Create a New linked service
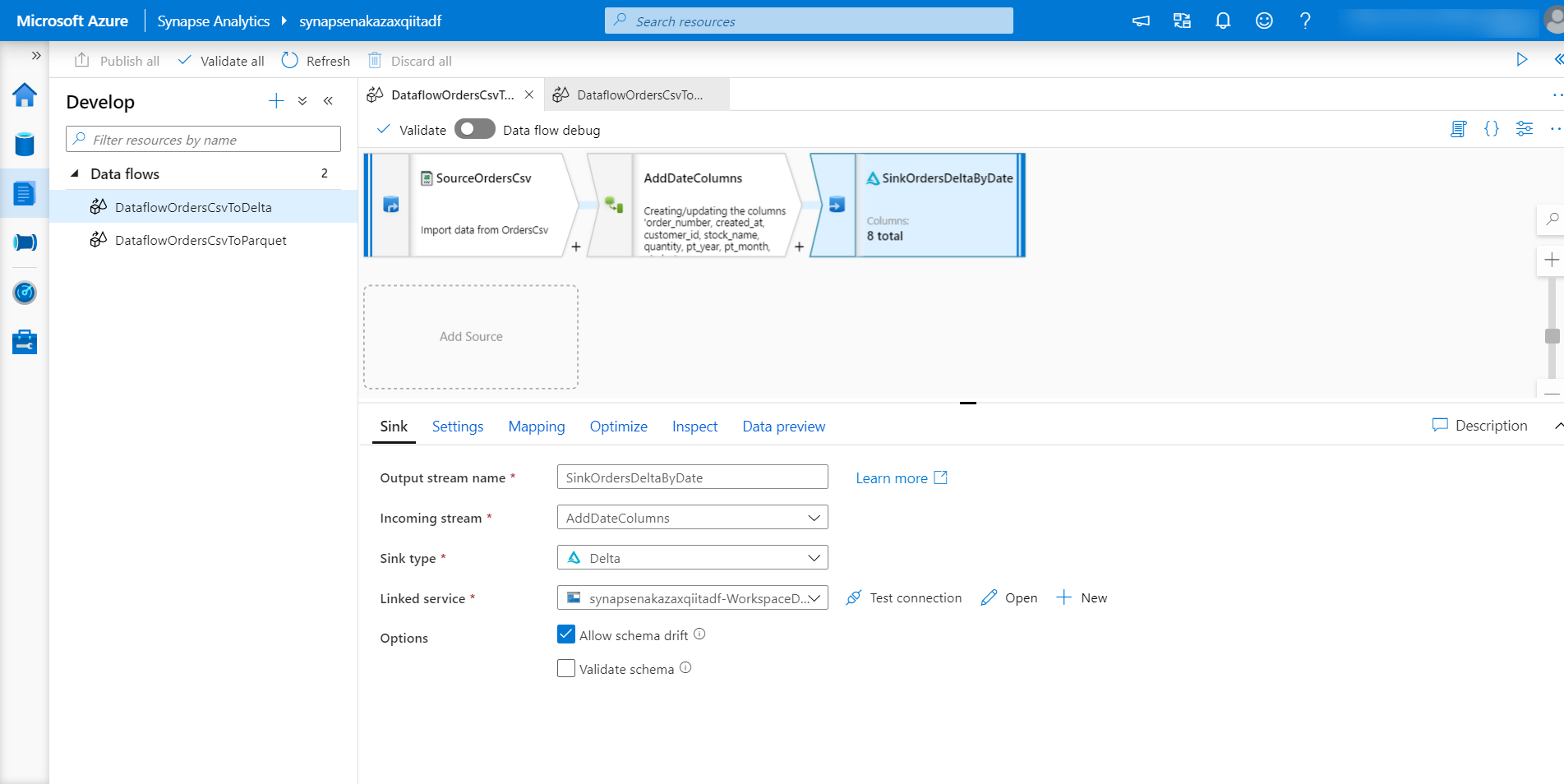1564x784 pixels. [1082, 598]
